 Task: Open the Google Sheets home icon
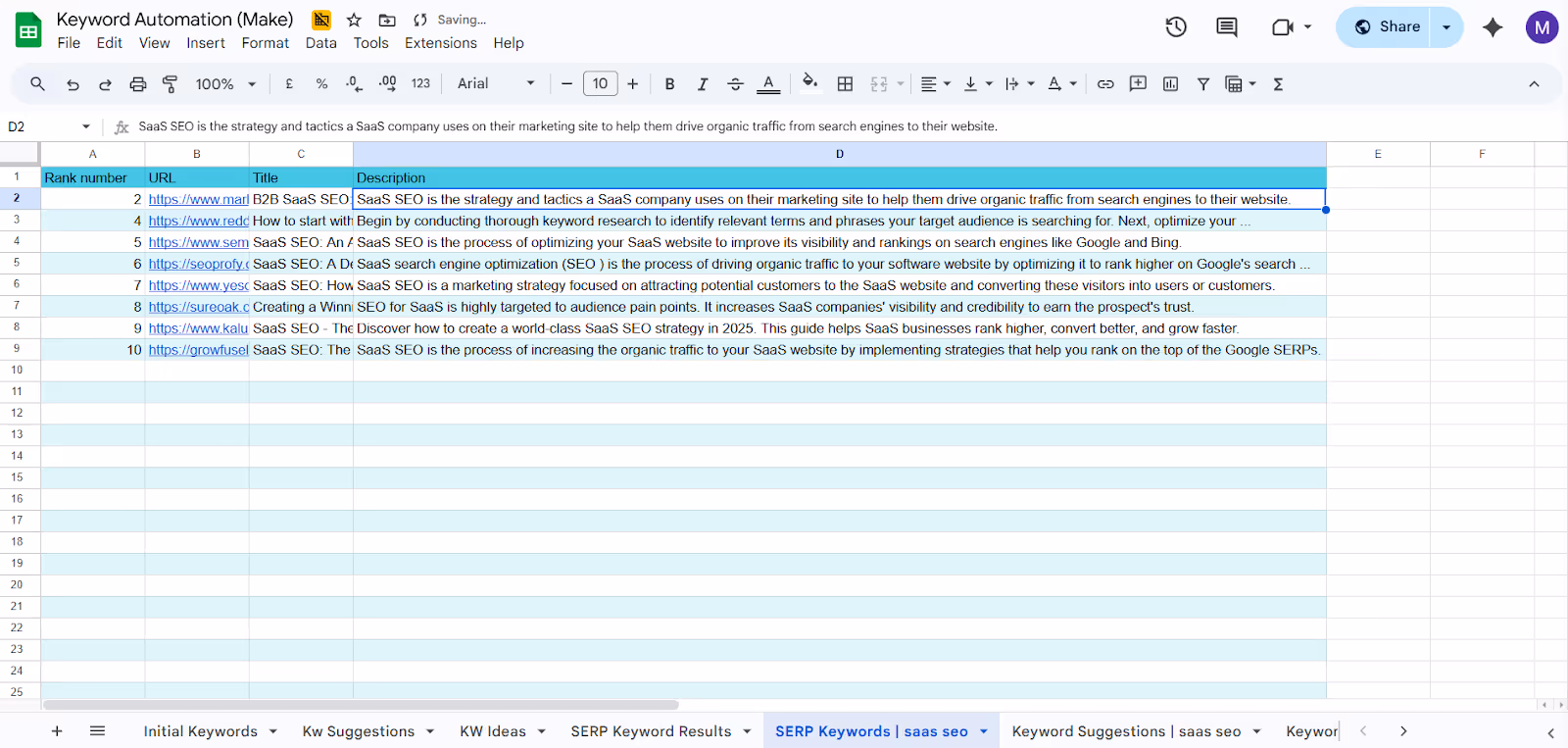(x=28, y=30)
